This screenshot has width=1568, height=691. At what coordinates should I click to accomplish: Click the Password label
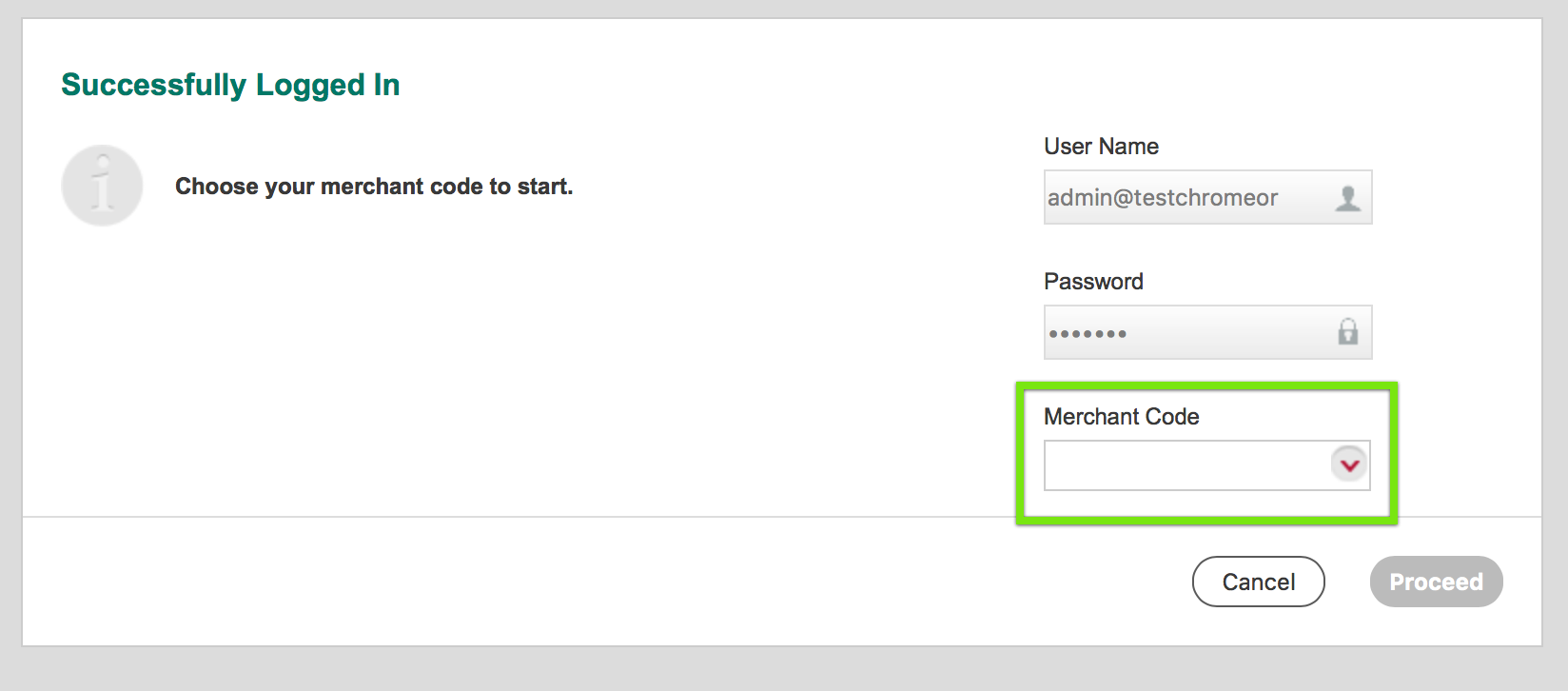point(1092,281)
